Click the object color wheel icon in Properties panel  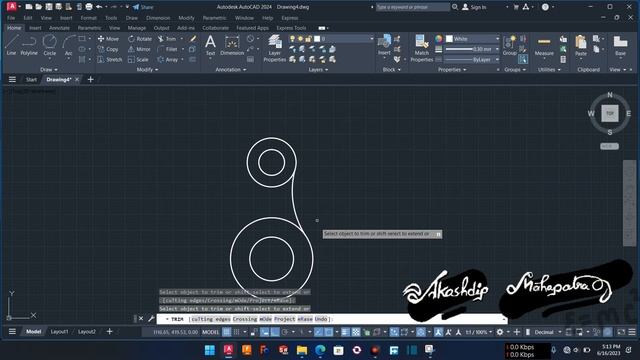(438, 39)
